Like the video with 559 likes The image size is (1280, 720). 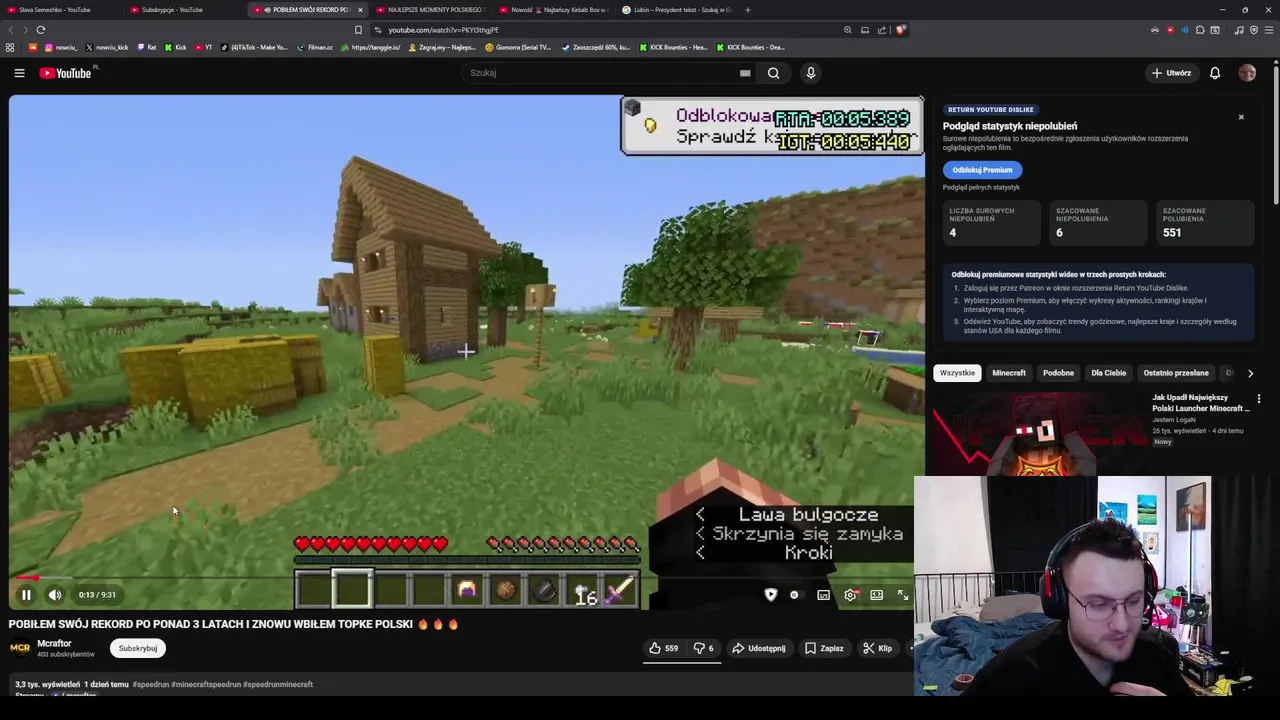pos(663,648)
